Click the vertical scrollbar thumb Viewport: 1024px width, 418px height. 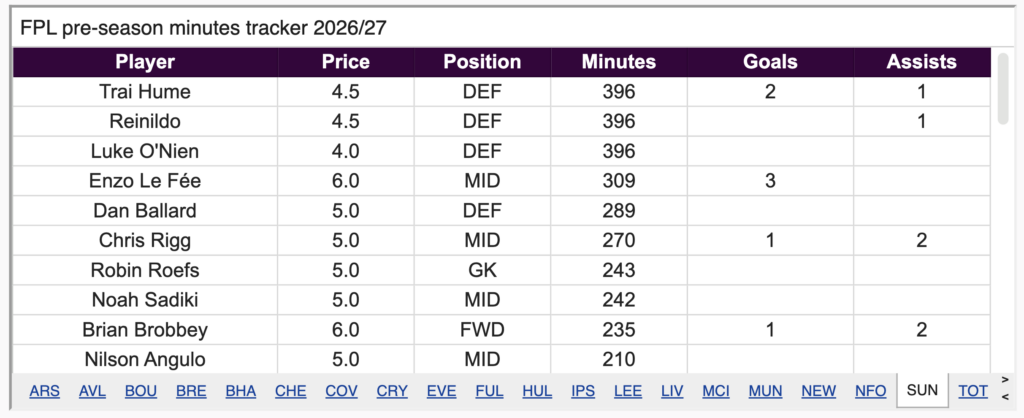point(1003,88)
